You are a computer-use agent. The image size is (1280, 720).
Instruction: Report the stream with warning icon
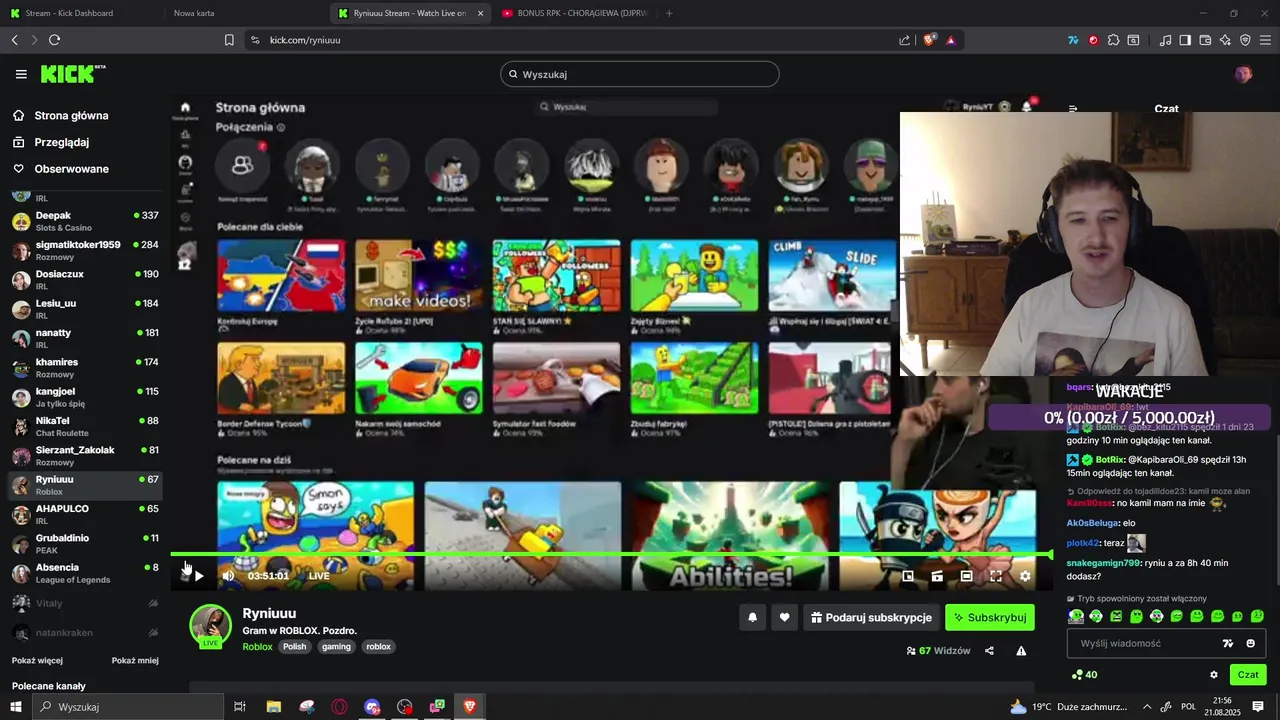pyautogui.click(x=1021, y=650)
